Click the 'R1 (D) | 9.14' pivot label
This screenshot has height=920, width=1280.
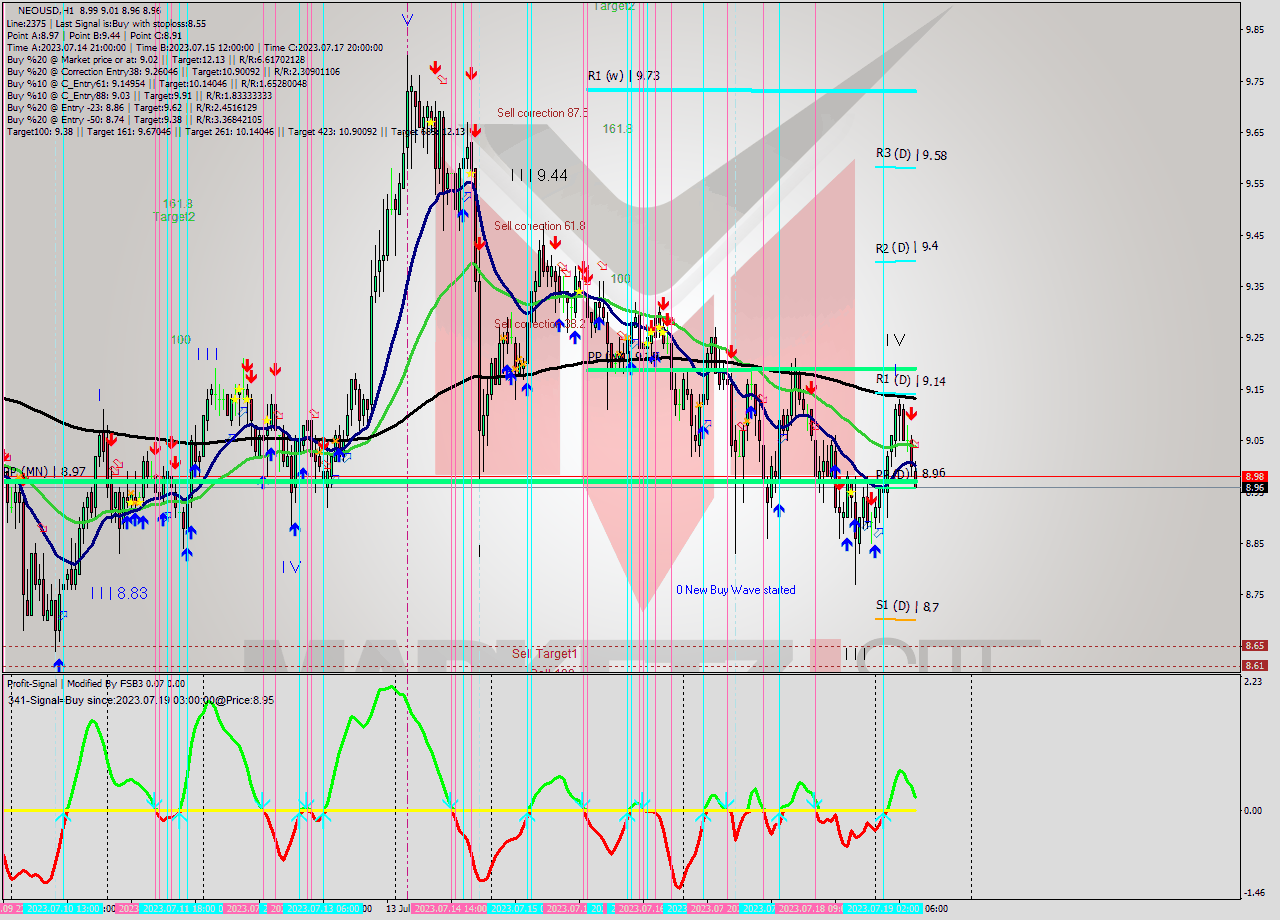pos(910,381)
